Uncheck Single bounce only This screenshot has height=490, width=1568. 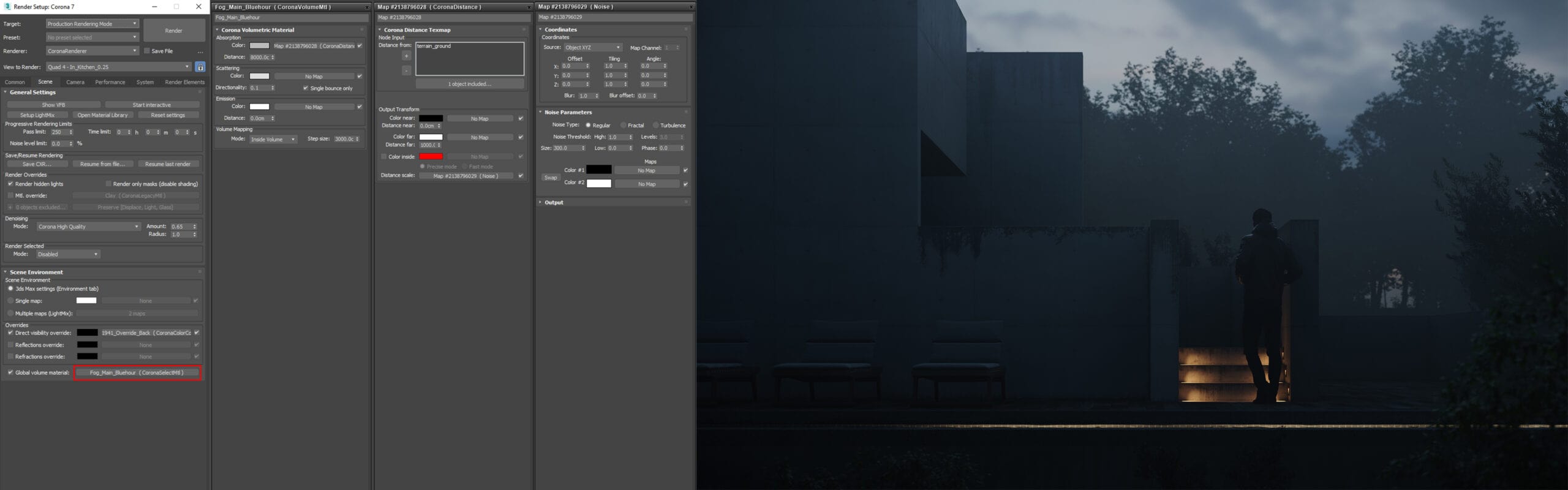click(306, 88)
